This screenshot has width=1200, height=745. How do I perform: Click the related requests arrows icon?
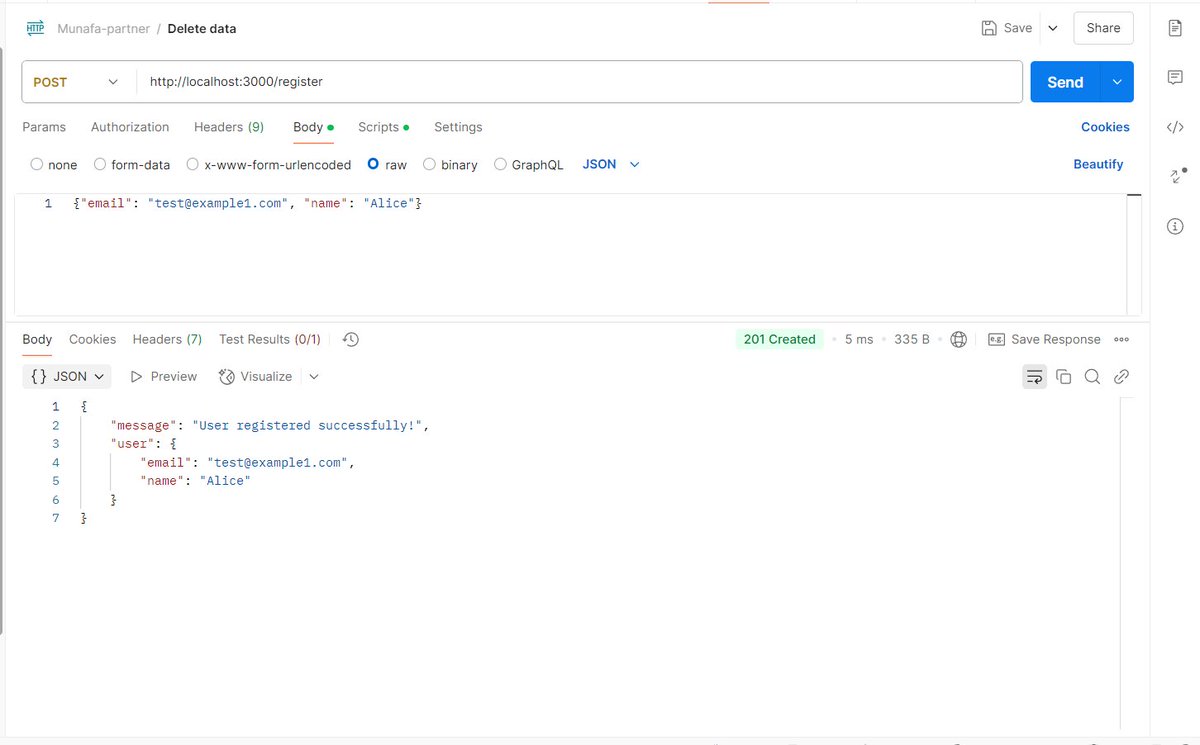point(1177,176)
